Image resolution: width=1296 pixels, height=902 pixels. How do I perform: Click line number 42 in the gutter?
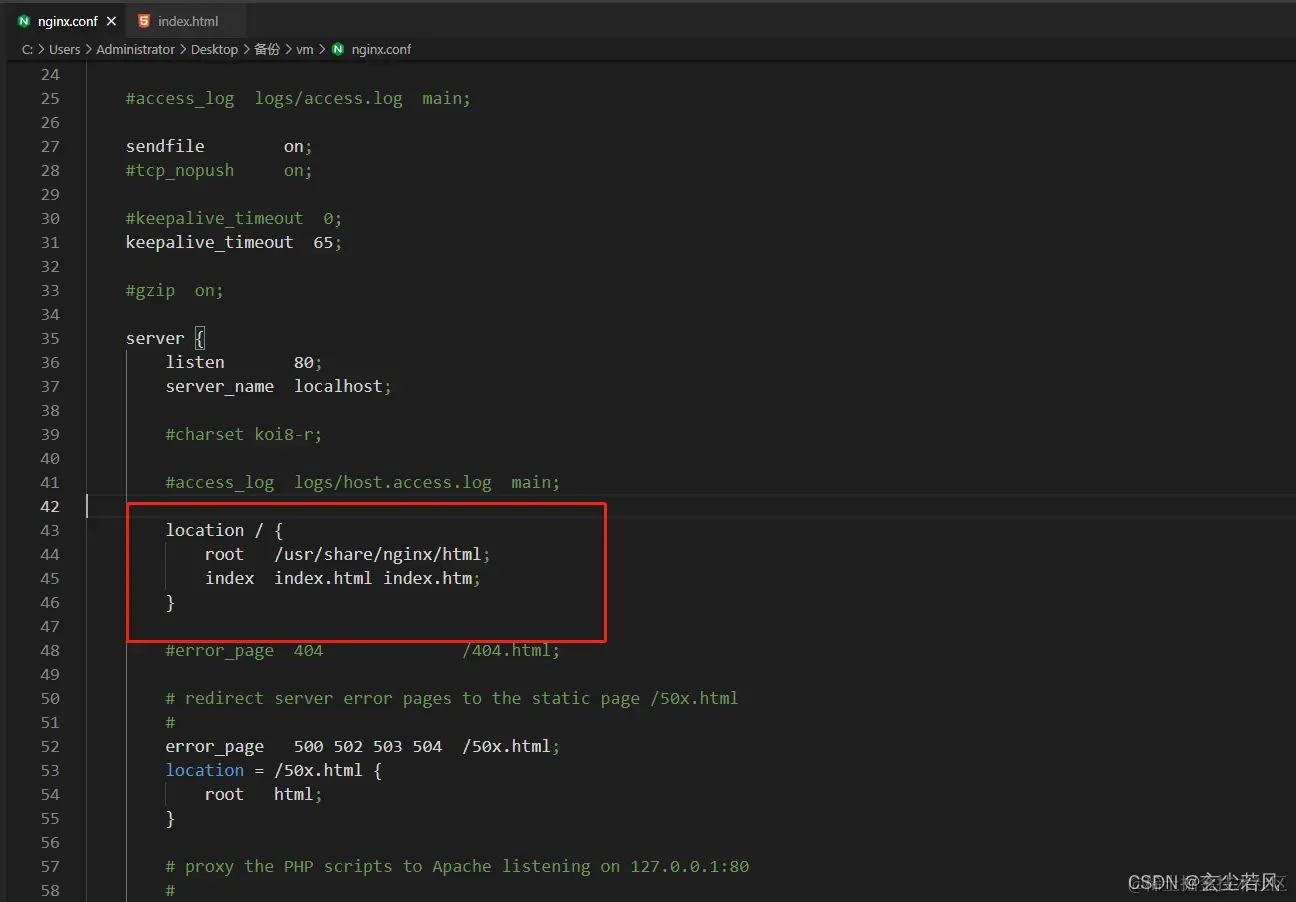pos(50,506)
